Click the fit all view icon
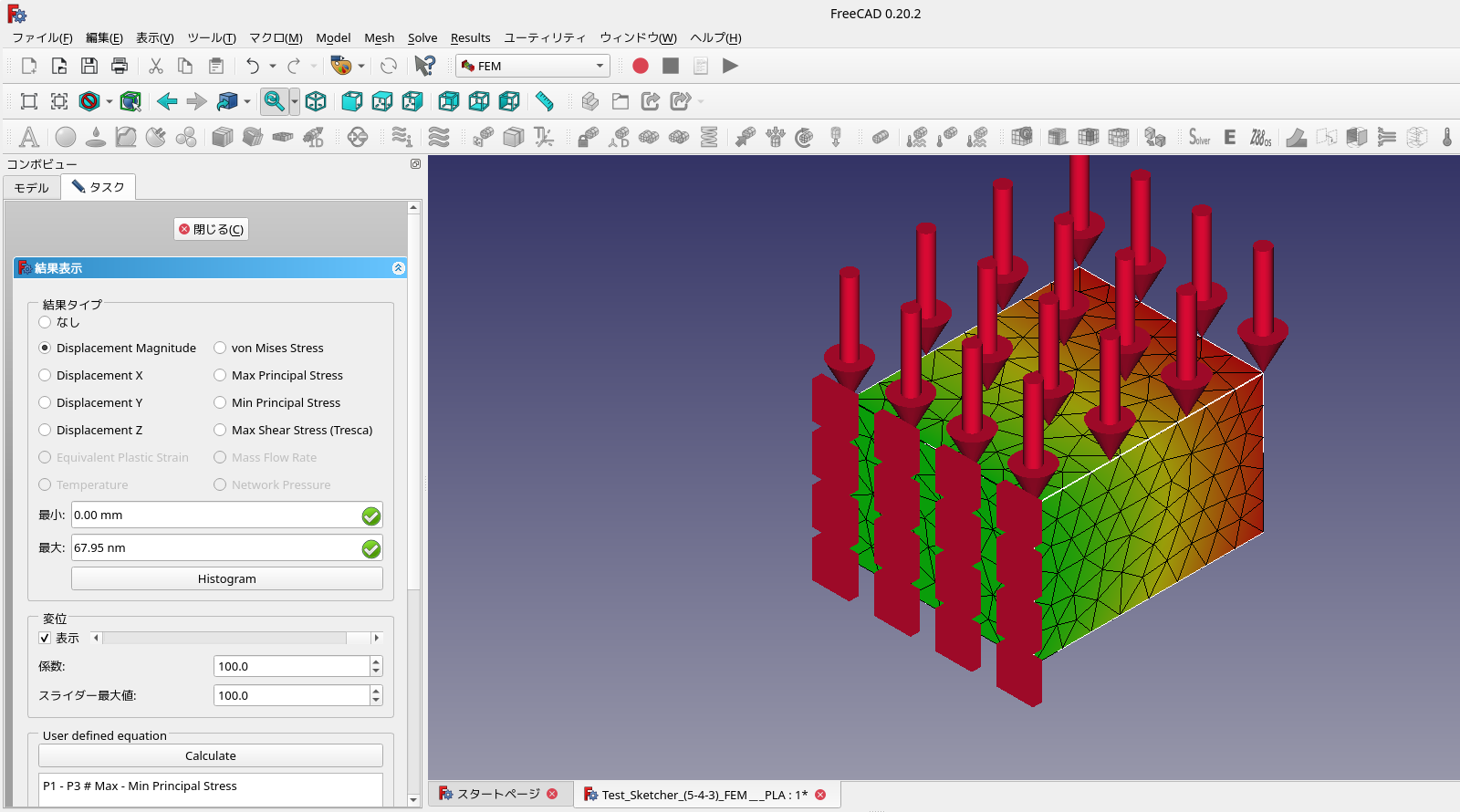This screenshot has width=1460, height=812. click(29, 101)
